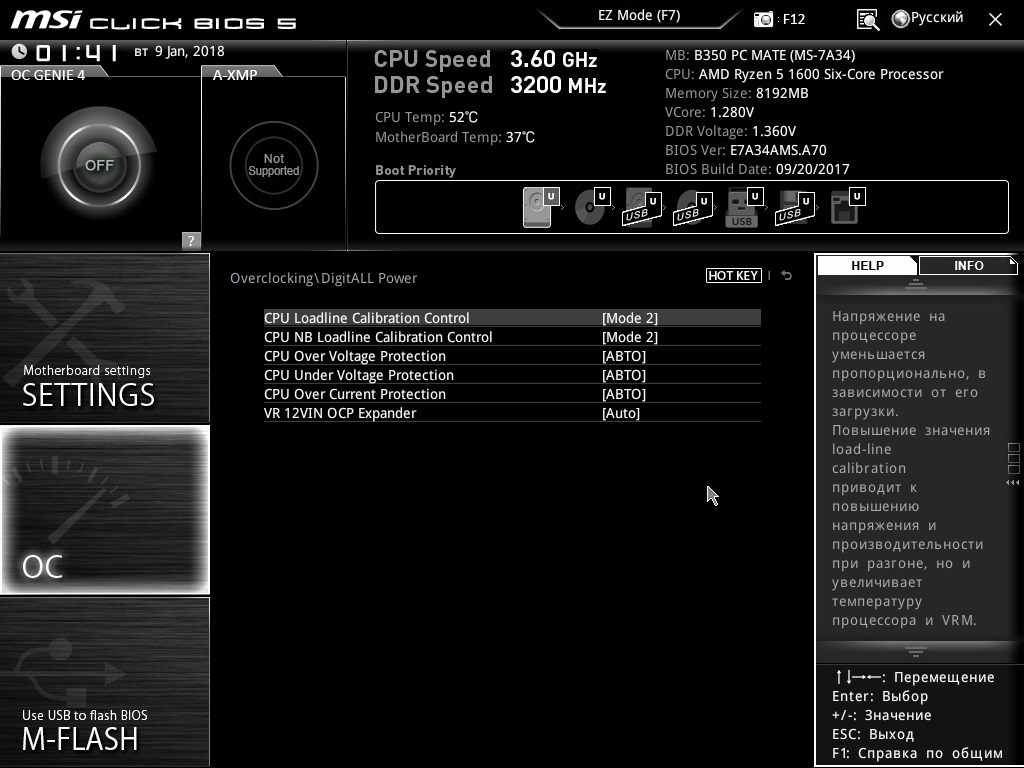
Task: Select the USB CD/DVD boot device icon
Action: tap(693, 207)
